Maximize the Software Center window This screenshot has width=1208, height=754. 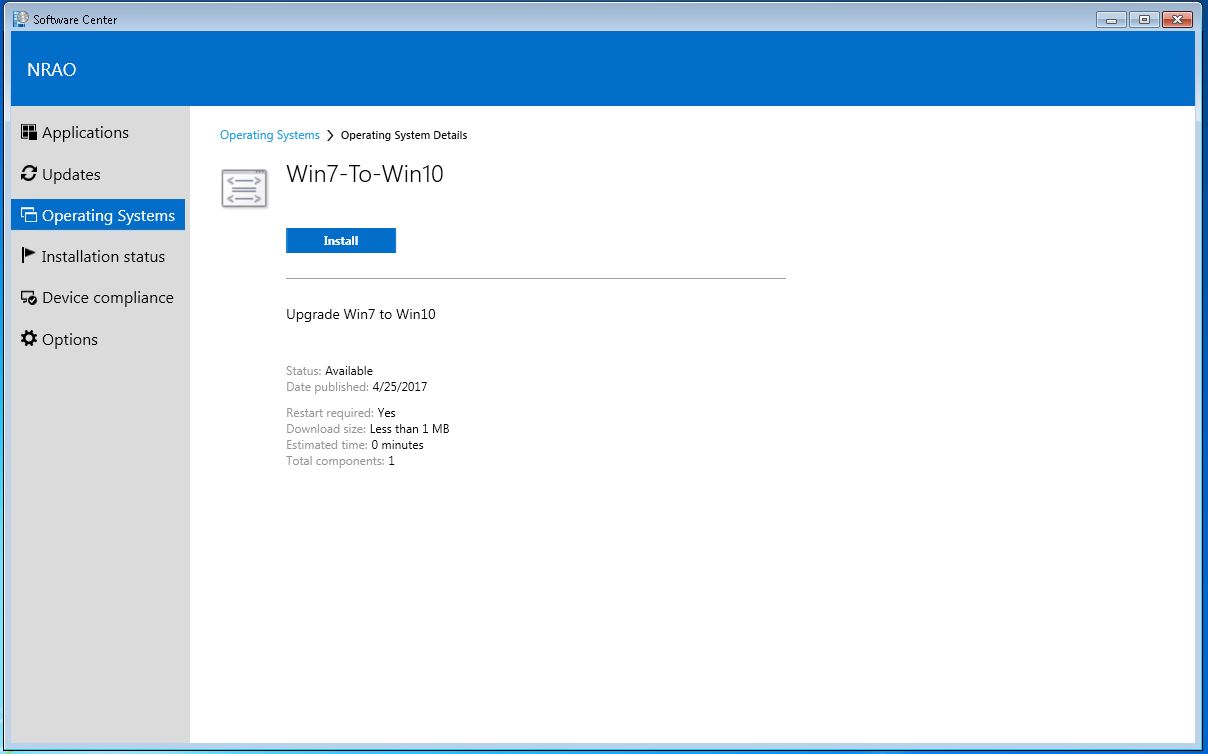pyautogui.click(x=1144, y=19)
